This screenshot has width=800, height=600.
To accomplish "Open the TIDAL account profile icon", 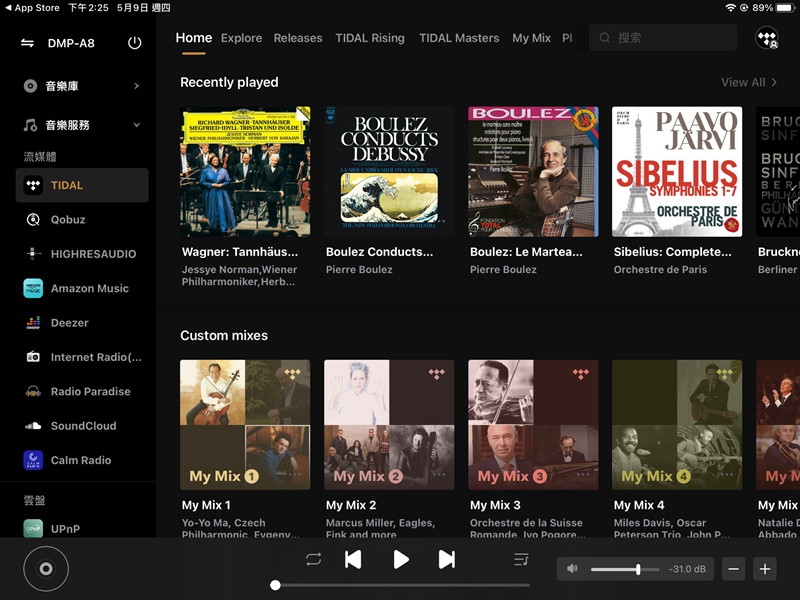I will (x=767, y=38).
